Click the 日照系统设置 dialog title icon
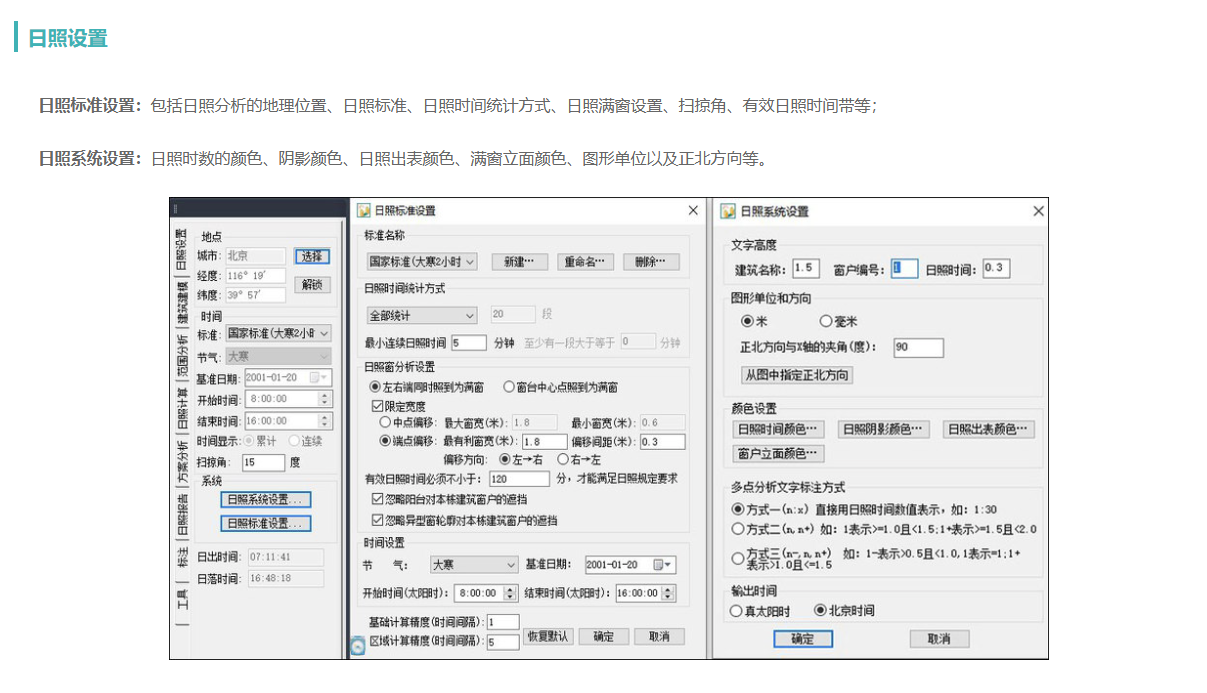Screen dimensions: 1207x693 tap(727, 211)
